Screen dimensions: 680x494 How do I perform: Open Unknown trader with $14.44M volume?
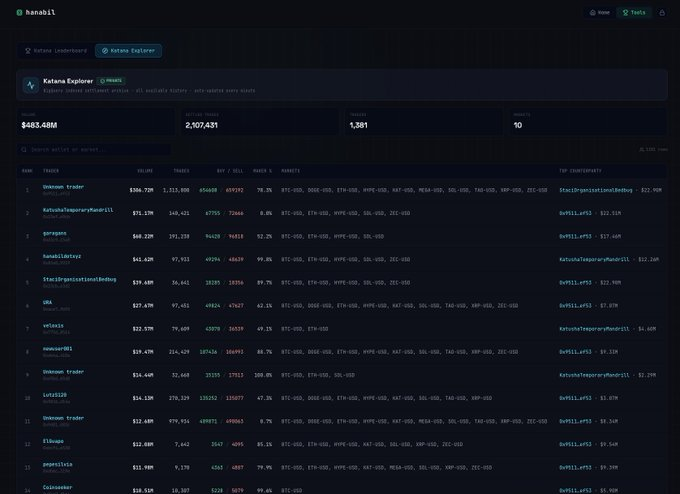[x=63, y=372]
